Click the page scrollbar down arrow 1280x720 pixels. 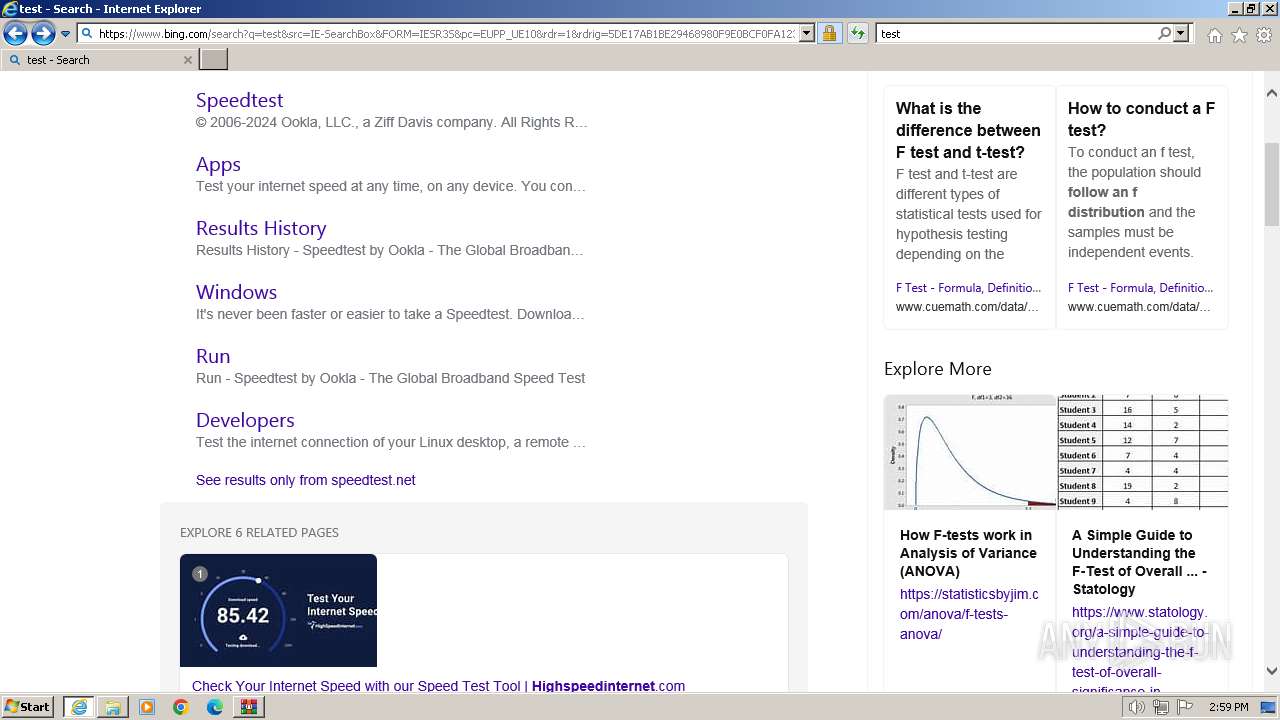pyautogui.click(x=1272, y=671)
